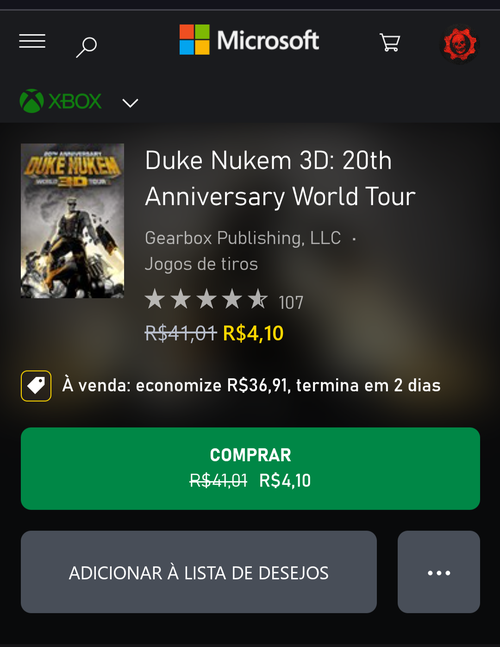Click the discounted R$4,10 price
This screenshot has height=647, width=500.
click(253, 333)
